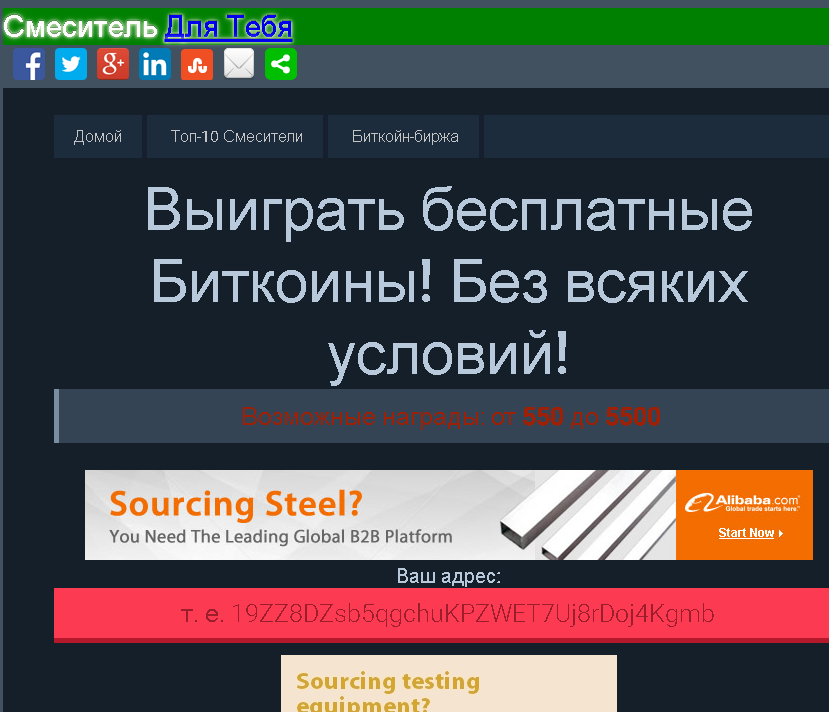Screen dimensions: 829x712
Task: Share via the Google+ icon
Action: 113,65
